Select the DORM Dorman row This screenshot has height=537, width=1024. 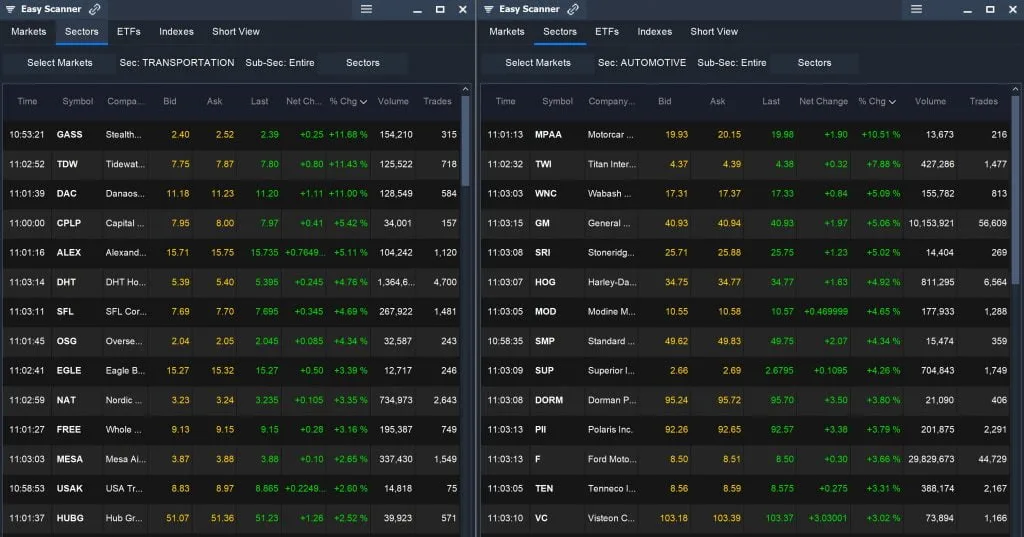(746, 400)
